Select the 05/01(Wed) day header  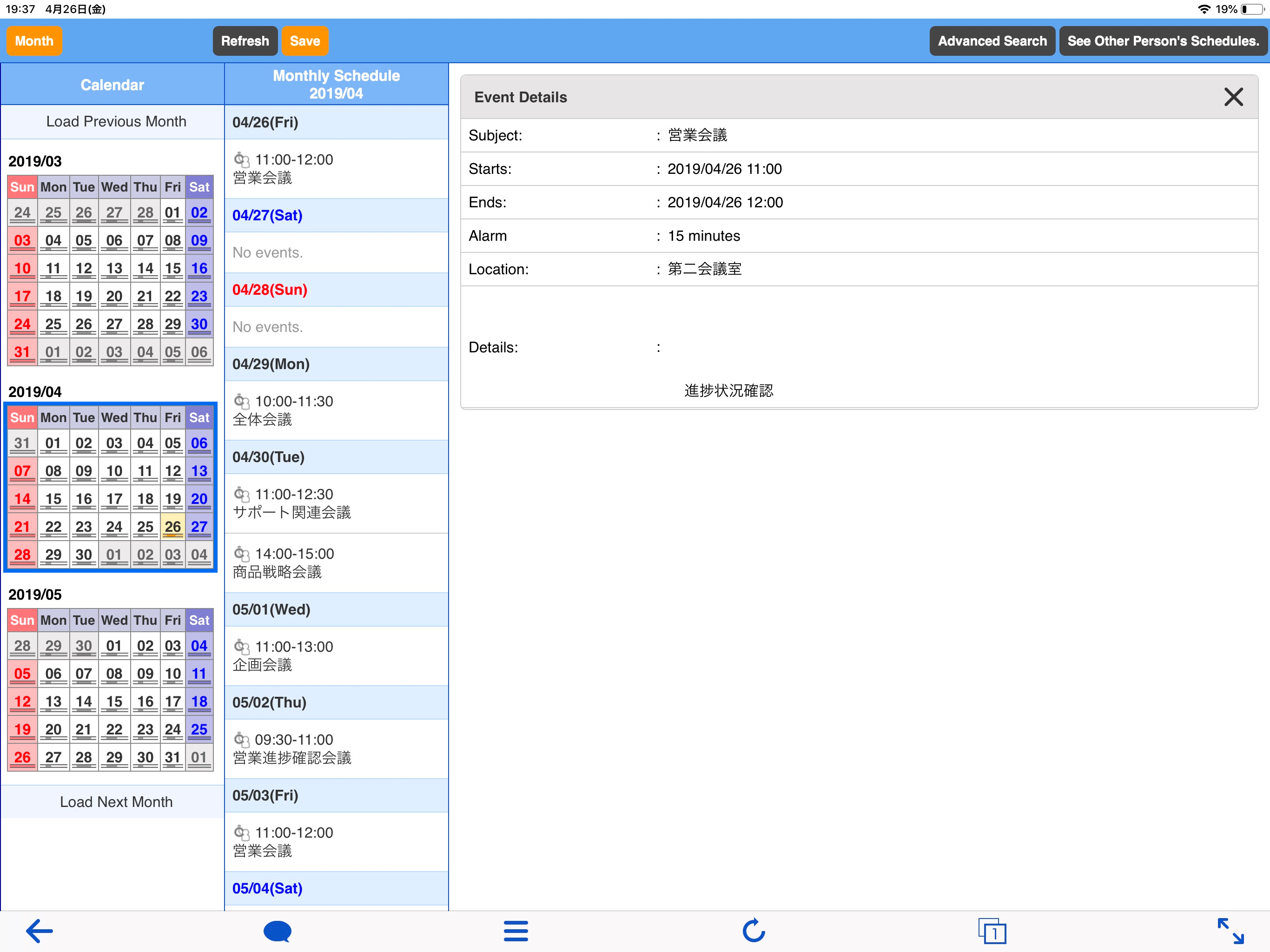coord(271,609)
